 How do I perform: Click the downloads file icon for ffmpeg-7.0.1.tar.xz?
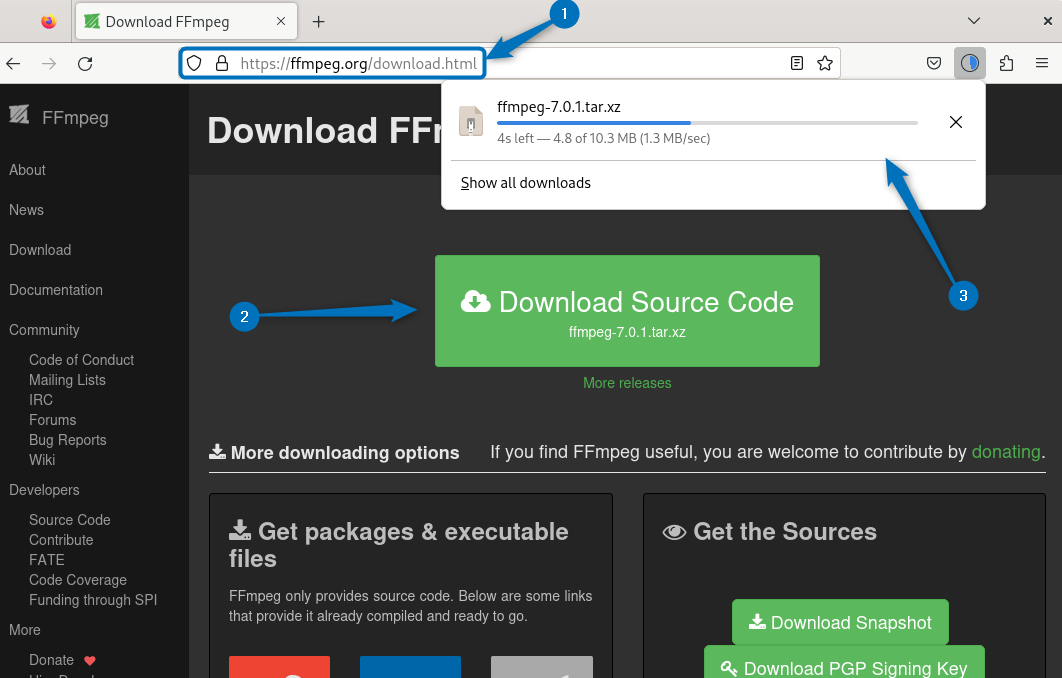click(x=470, y=121)
